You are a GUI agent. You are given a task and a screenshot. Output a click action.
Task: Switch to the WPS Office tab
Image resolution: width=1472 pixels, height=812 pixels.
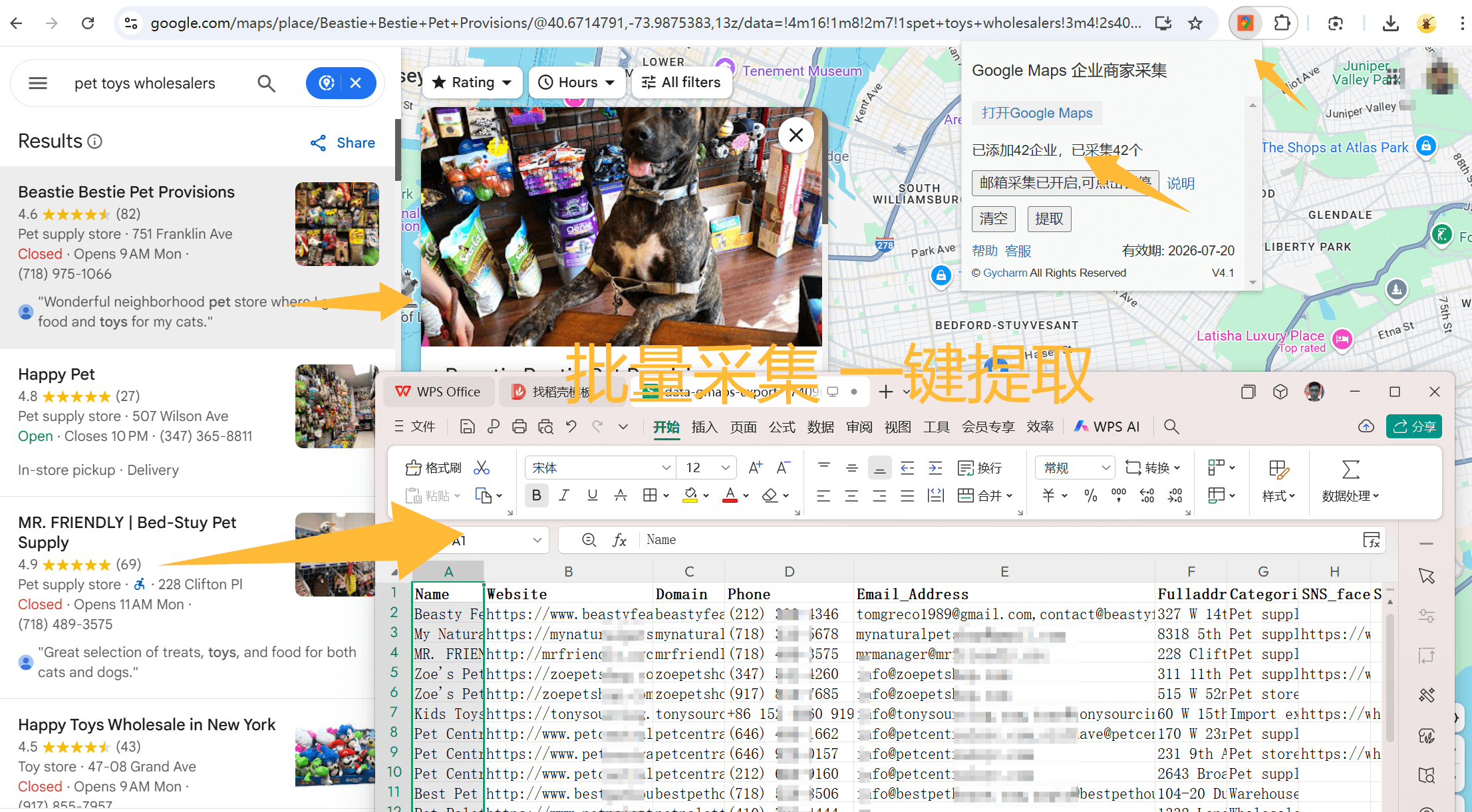point(438,392)
